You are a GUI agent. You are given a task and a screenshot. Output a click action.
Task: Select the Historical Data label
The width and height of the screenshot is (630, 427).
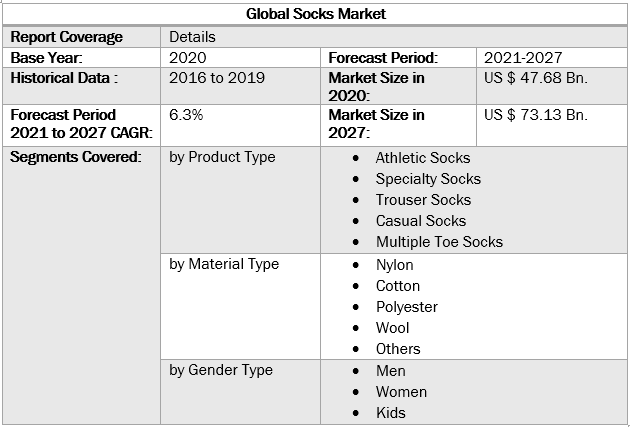[x=64, y=77]
